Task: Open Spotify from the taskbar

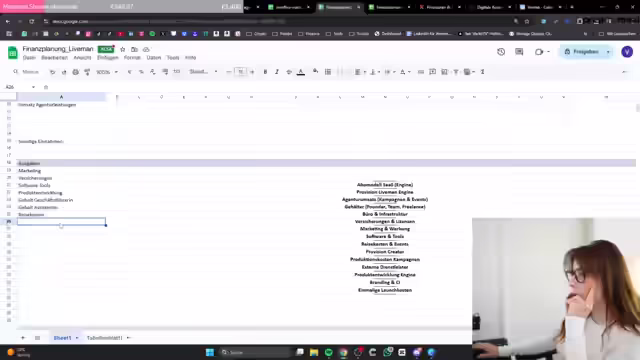Action: pyautogui.click(x=329, y=352)
